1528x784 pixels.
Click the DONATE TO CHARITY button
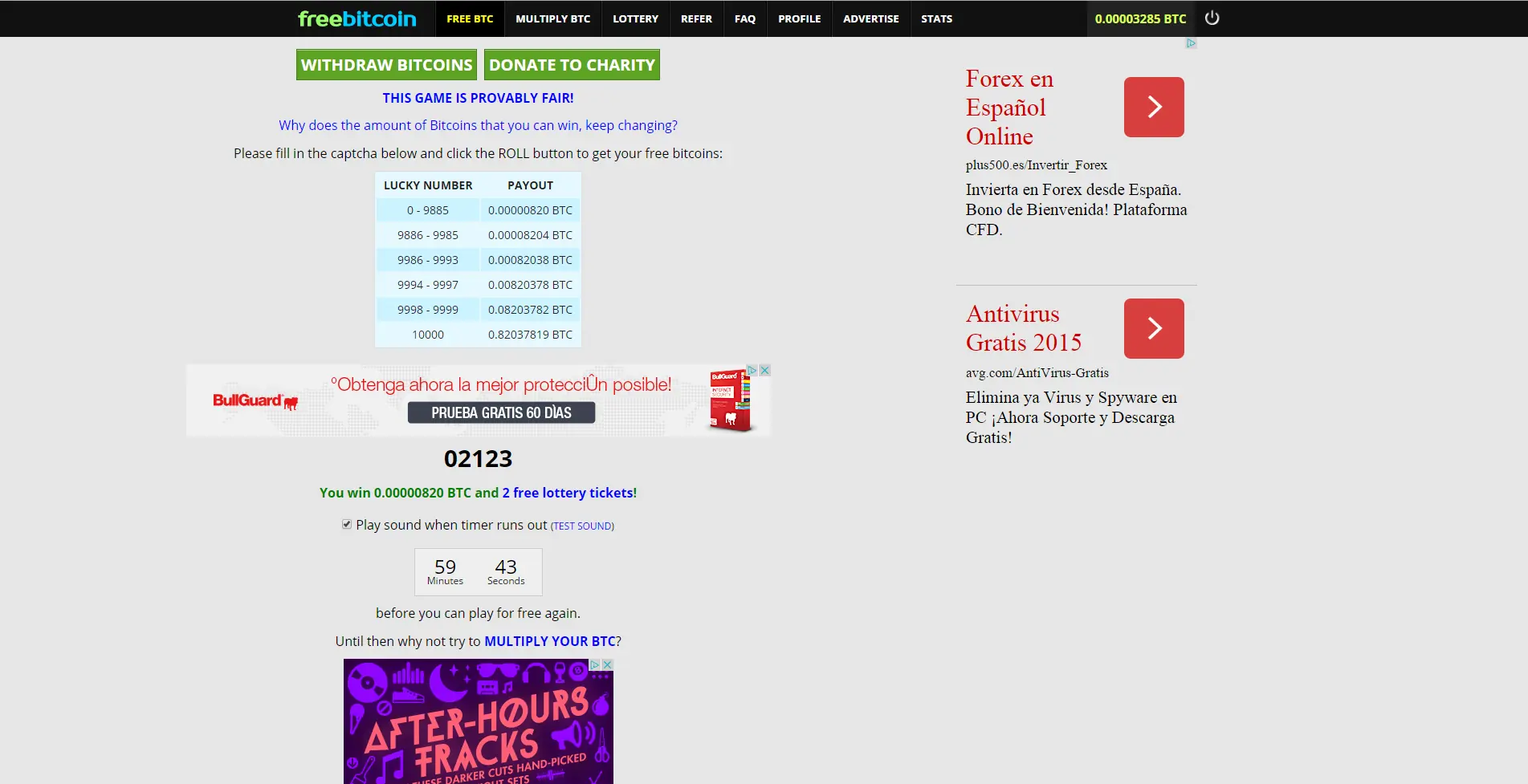click(572, 65)
